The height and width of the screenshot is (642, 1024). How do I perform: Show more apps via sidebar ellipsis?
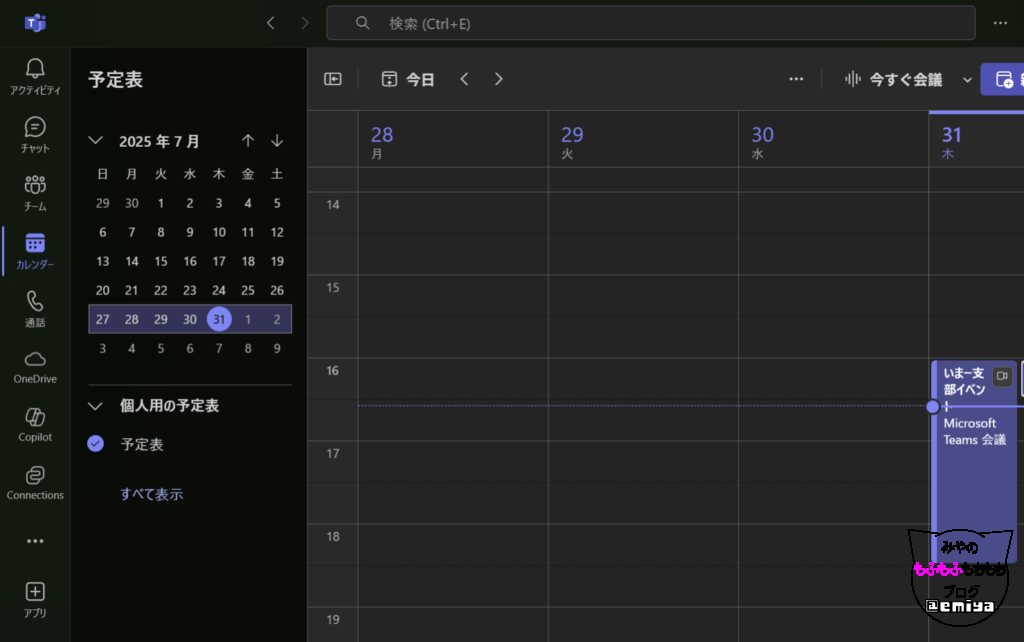(35, 541)
